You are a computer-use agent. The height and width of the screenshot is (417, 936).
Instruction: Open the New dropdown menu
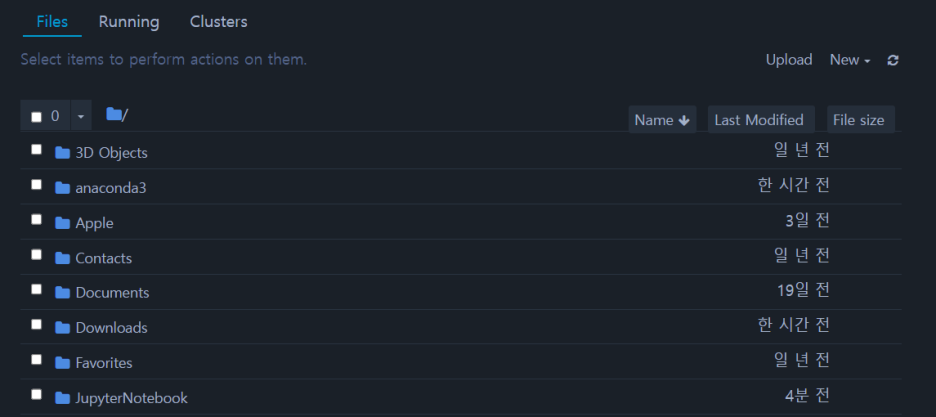(850, 60)
